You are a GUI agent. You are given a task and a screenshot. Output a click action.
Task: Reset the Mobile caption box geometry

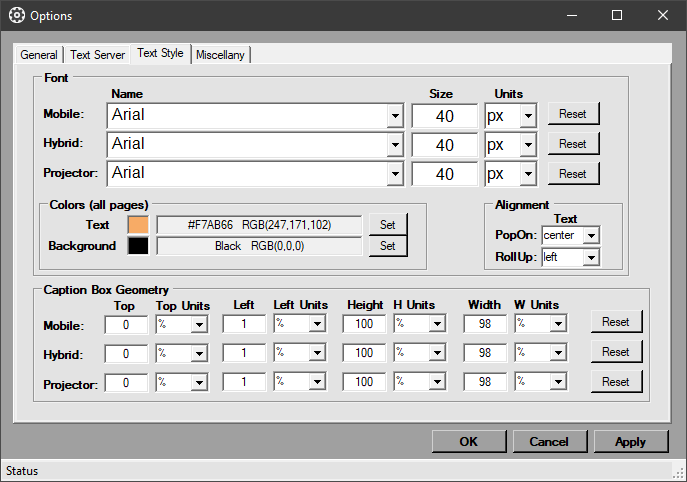pos(616,322)
